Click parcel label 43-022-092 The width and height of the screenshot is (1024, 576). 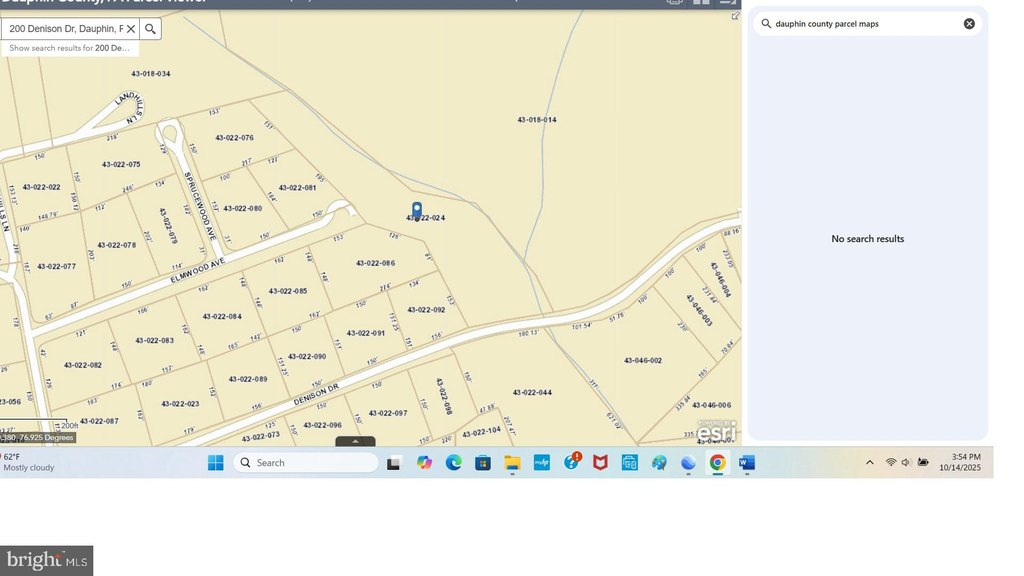pos(426,310)
